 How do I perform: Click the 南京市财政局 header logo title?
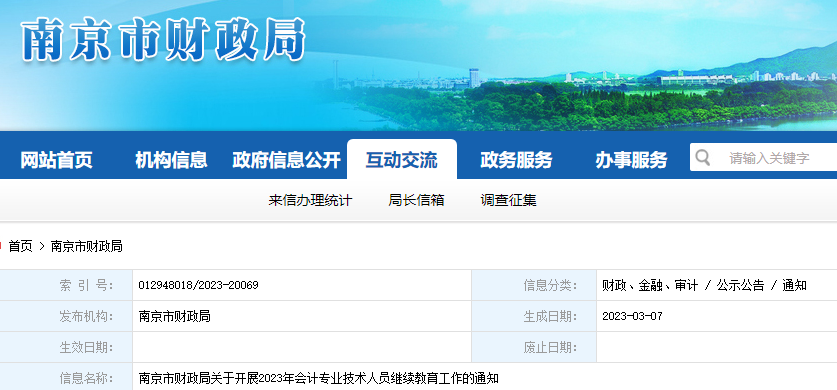163,39
